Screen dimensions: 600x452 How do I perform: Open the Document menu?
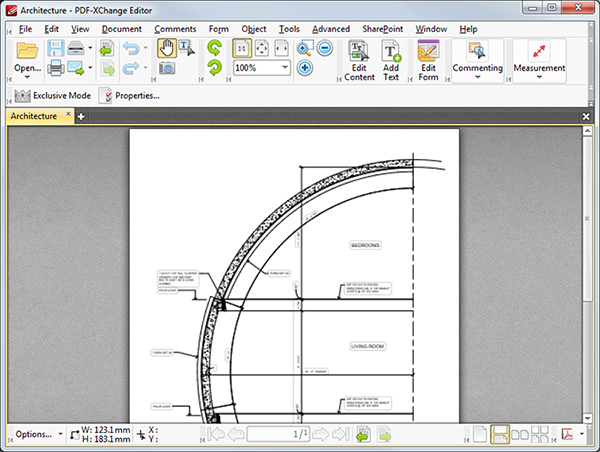click(122, 29)
